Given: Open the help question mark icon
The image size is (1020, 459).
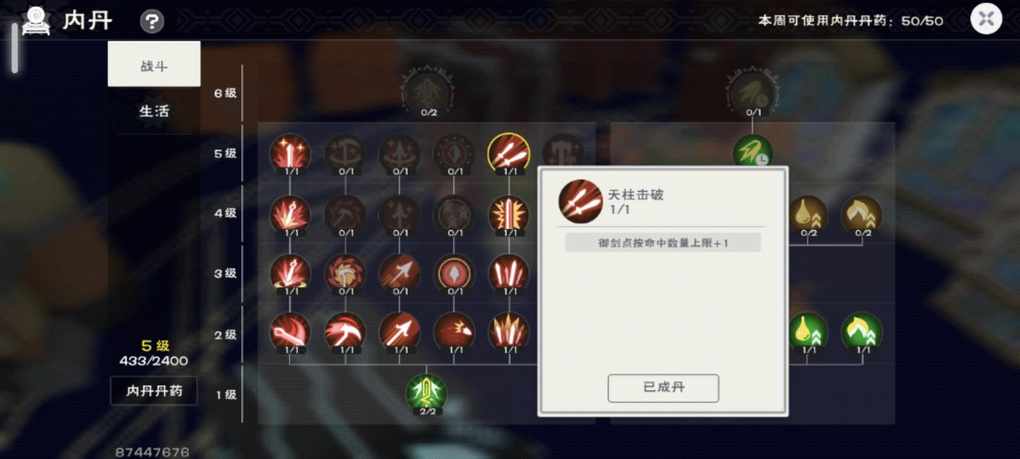Looking at the screenshot, I should coord(152,23).
